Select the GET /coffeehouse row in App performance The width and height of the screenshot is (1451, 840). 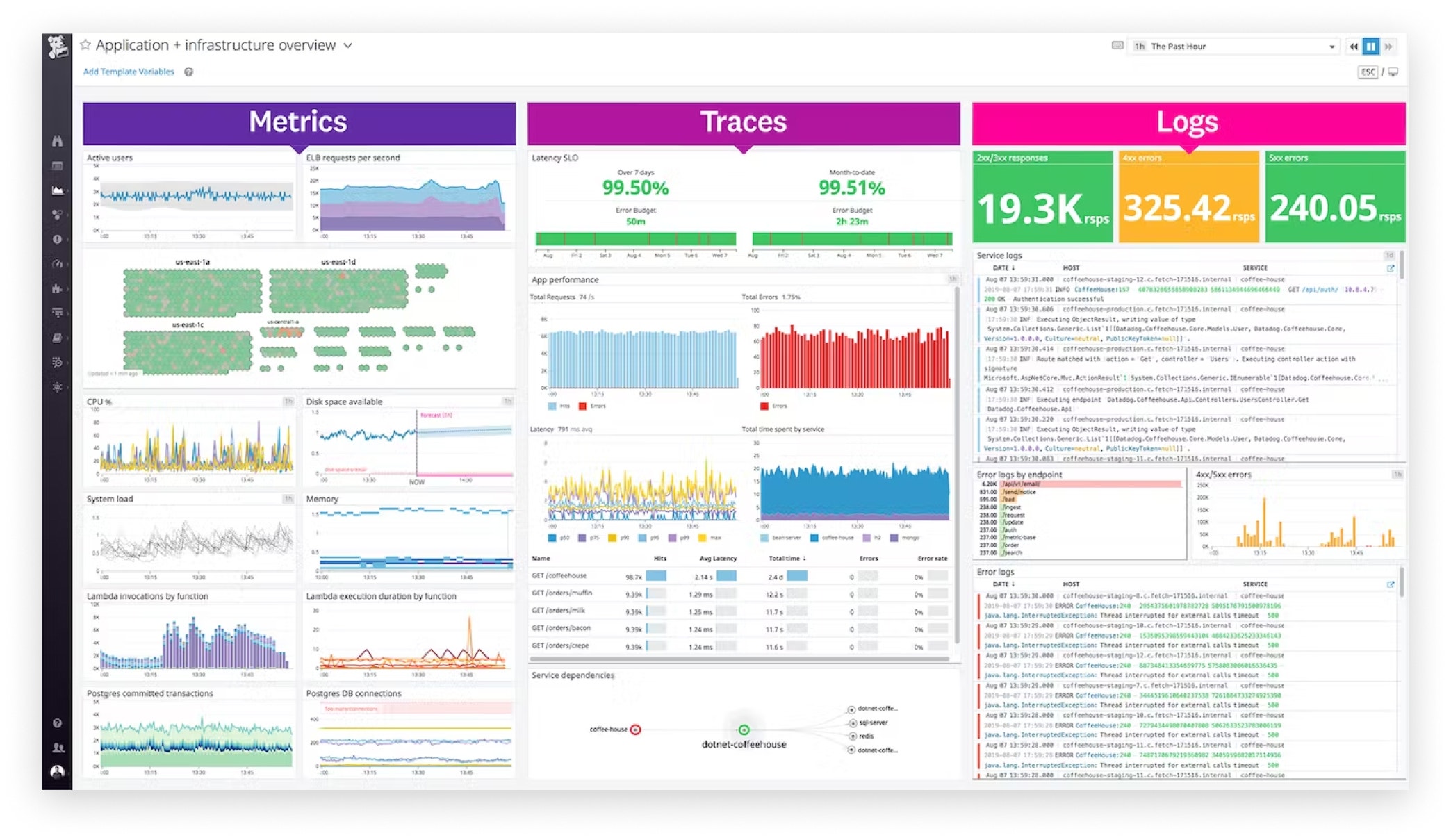560,575
